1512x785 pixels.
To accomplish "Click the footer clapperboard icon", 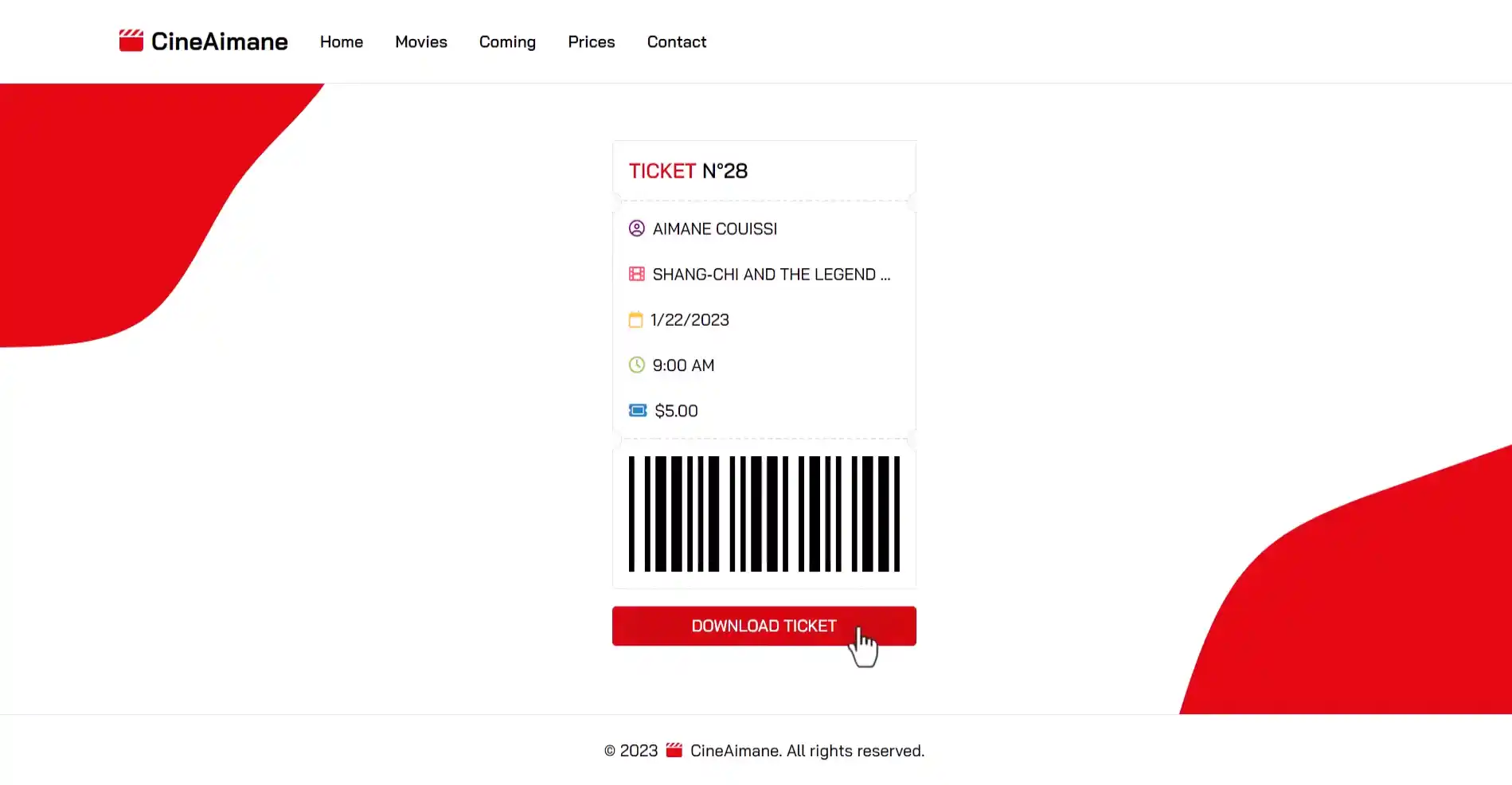I will coord(674,750).
